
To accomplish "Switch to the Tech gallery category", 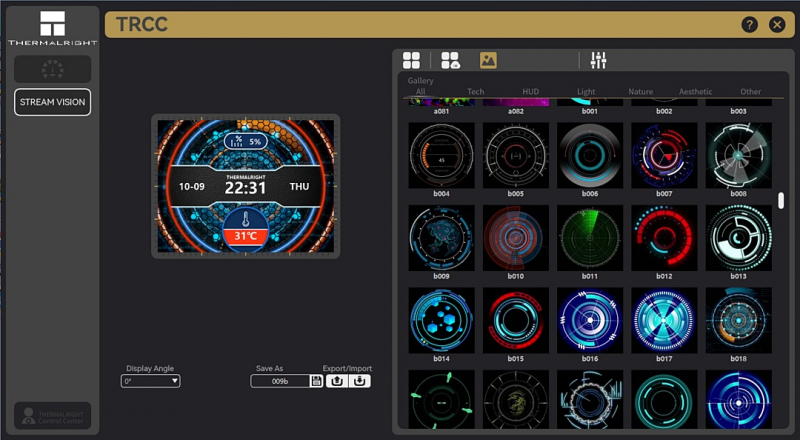I will (476, 92).
